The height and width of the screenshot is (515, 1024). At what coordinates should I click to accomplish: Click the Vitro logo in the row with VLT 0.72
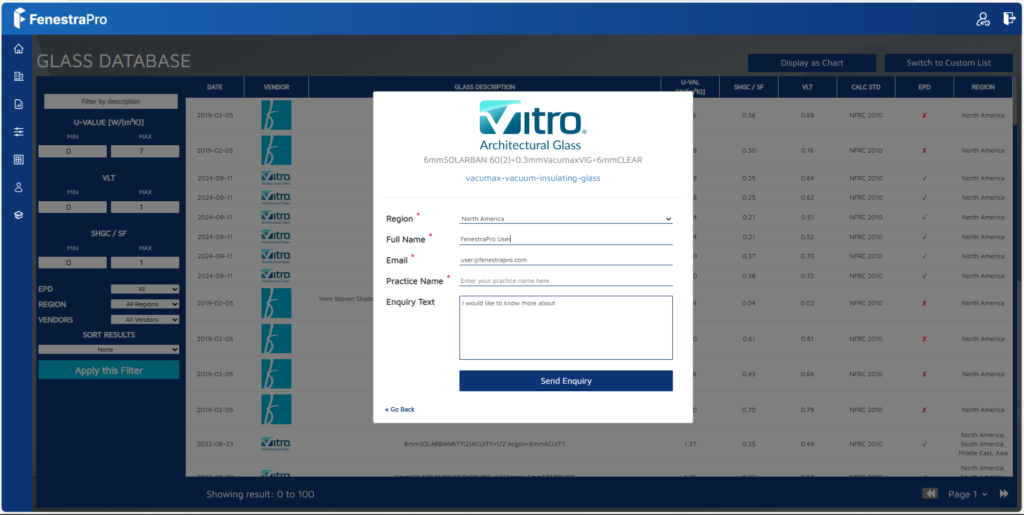coord(276,275)
